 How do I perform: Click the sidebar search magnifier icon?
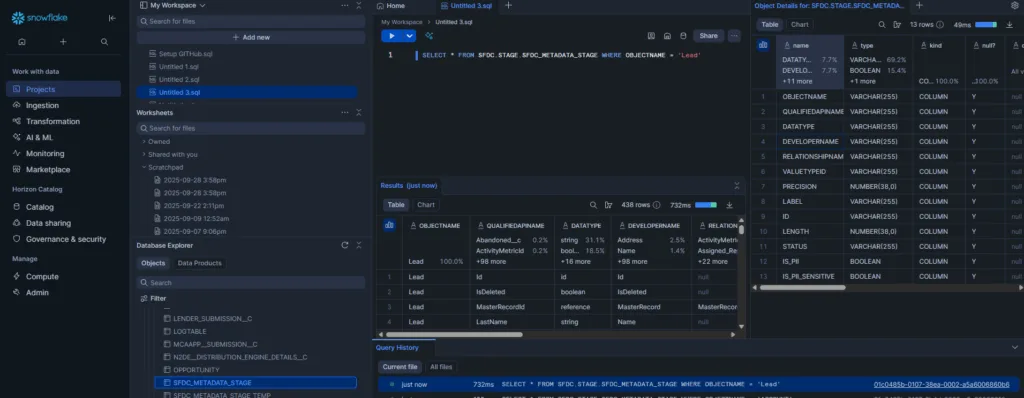pyautogui.click(x=104, y=42)
